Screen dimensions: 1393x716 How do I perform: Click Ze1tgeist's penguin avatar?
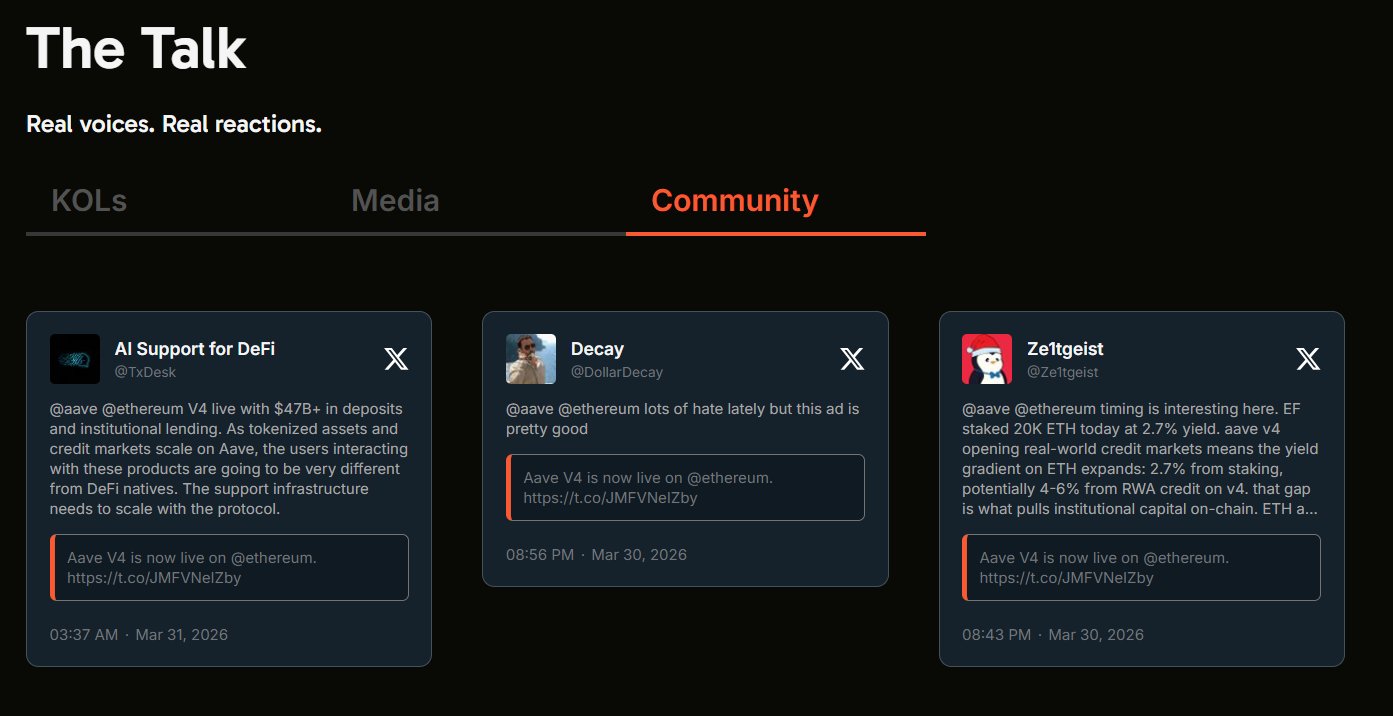987,359
